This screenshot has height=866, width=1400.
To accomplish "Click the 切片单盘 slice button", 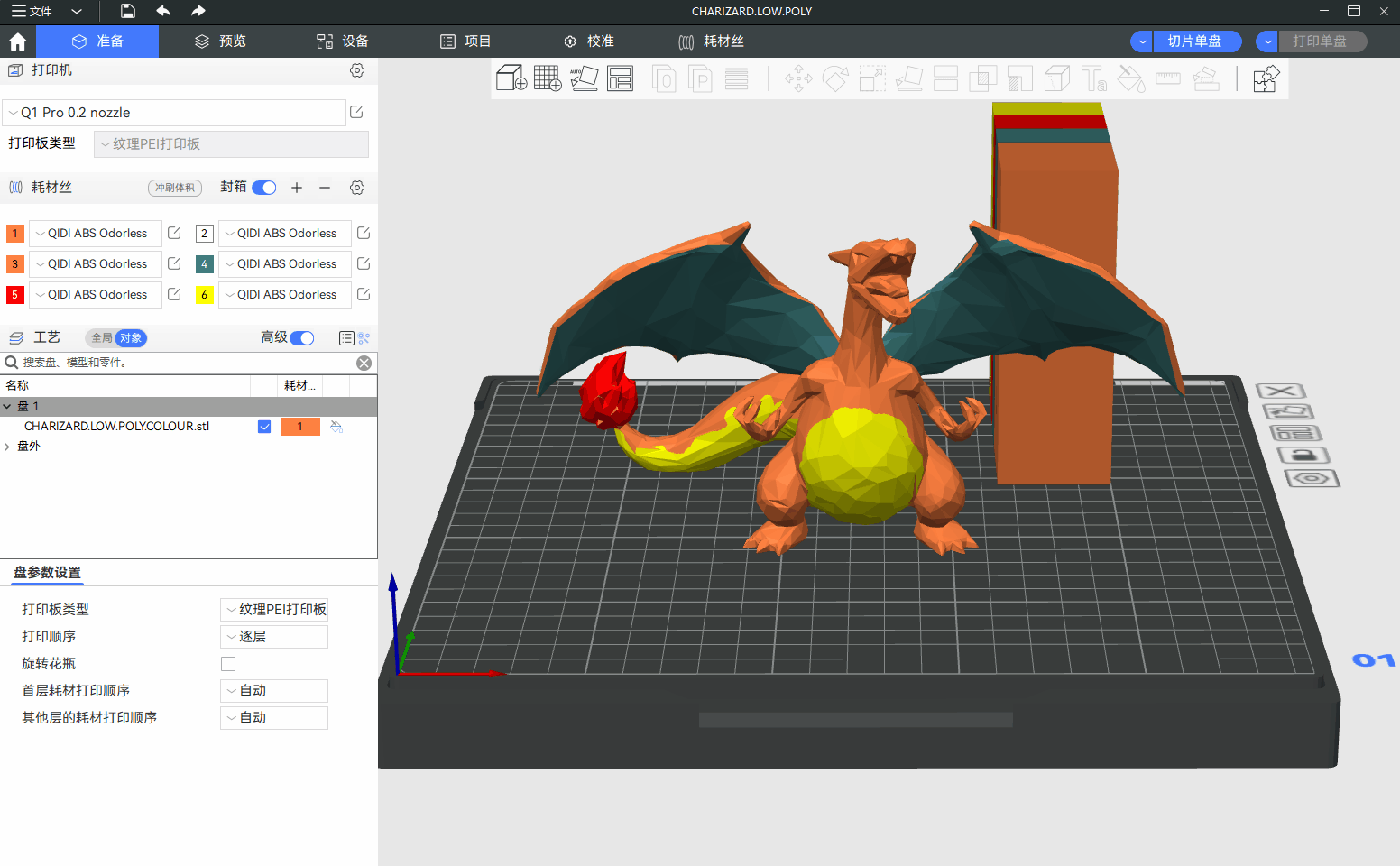I will pos(1195,41).
